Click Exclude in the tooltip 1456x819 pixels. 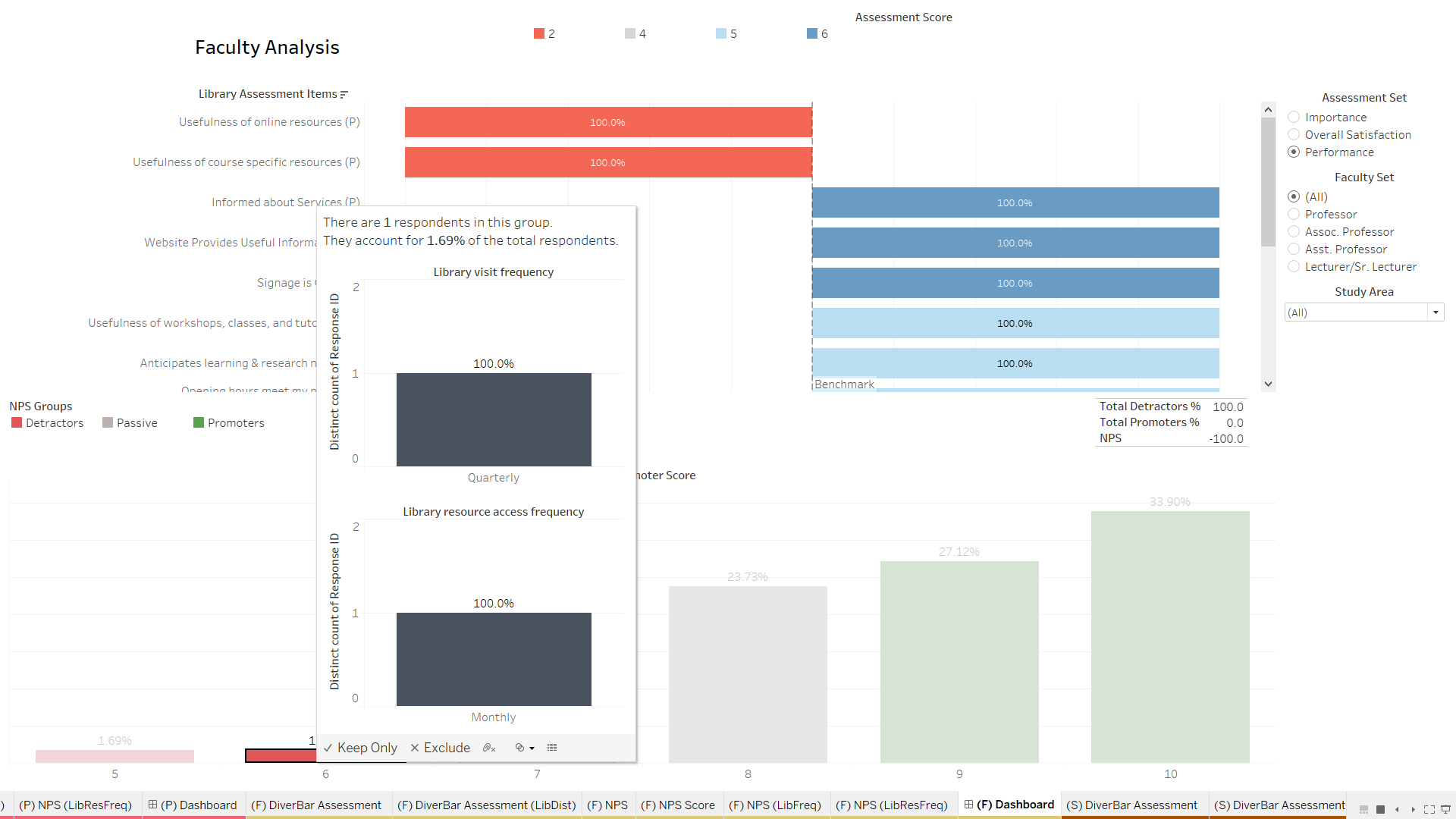(x=441, y=748)
